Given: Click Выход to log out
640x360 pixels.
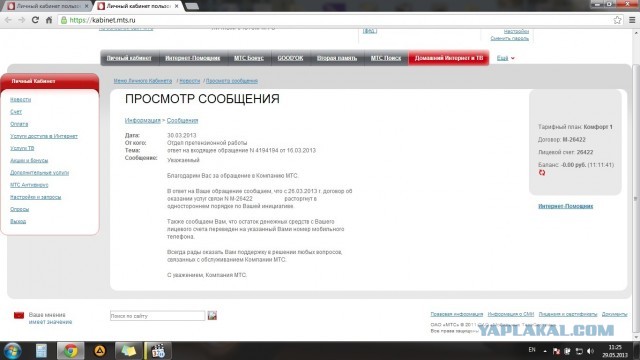Looking at the screenshot, I should [18, 221].
